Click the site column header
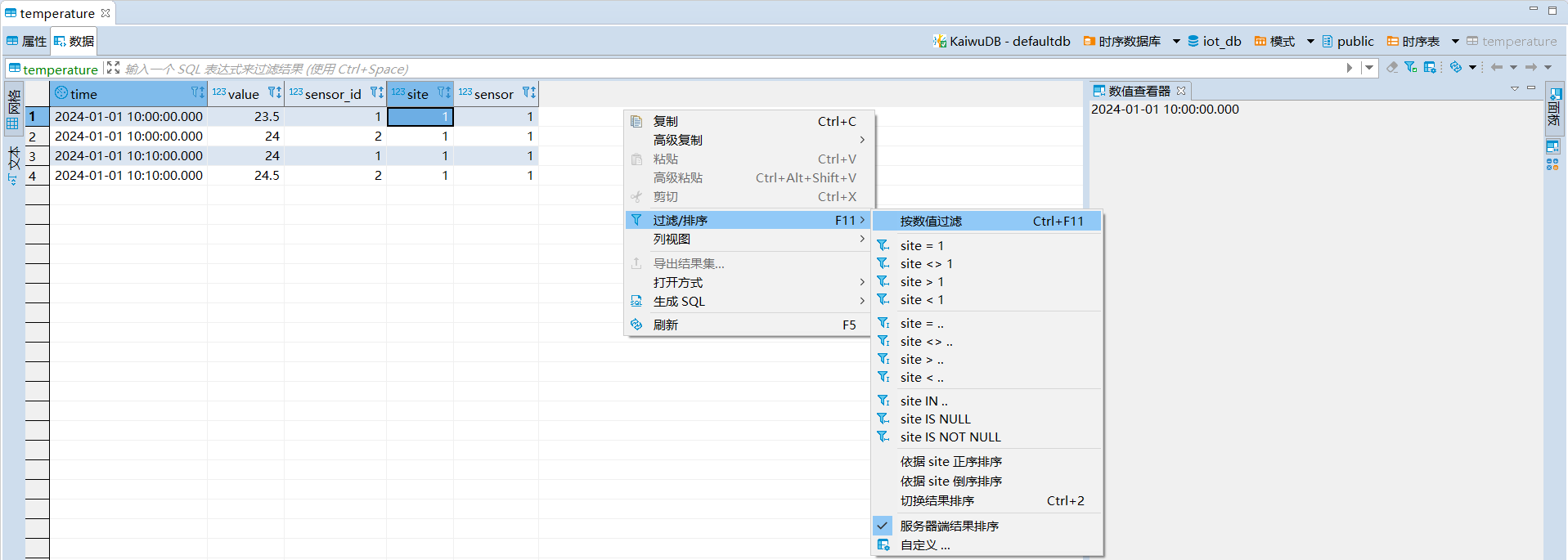 [417, 94]
